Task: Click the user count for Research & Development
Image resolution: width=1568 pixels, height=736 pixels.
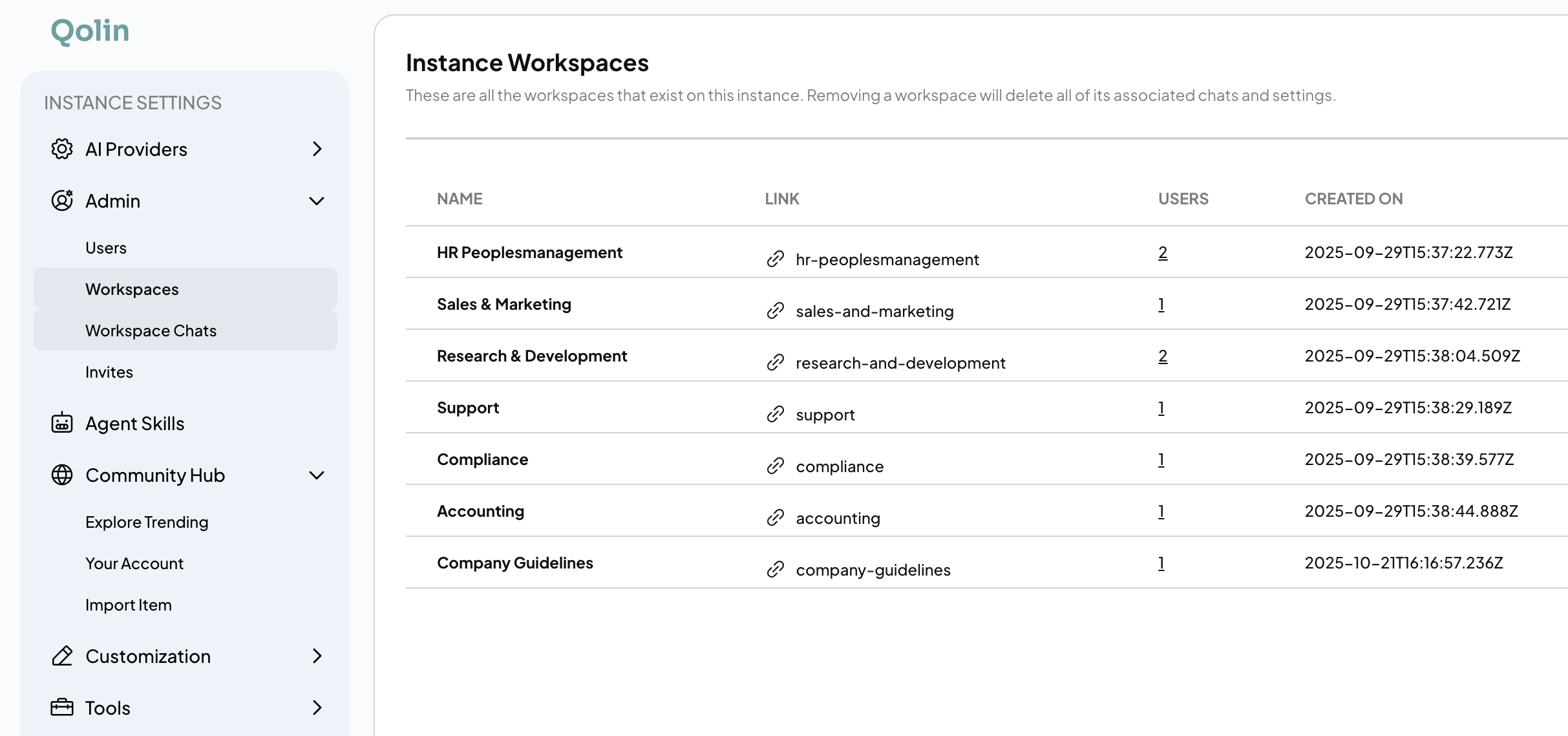Action: pyautogui.click(x=1162, y=356)
